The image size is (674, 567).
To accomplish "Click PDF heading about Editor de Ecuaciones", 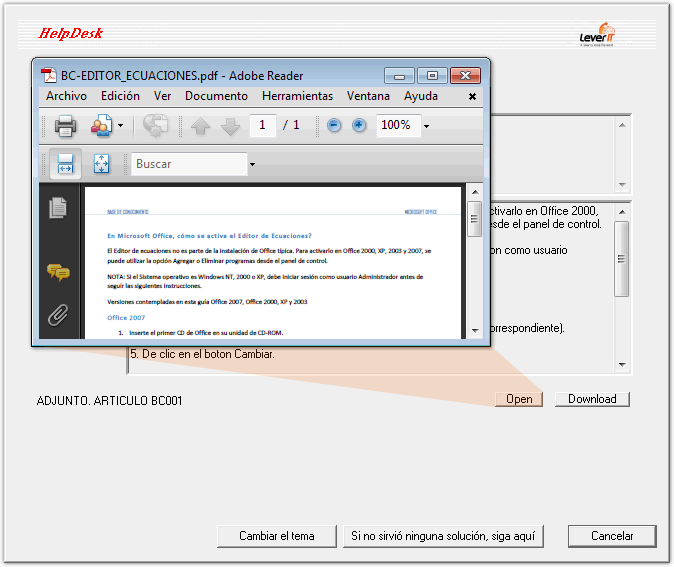I will [x=209, y=236].
